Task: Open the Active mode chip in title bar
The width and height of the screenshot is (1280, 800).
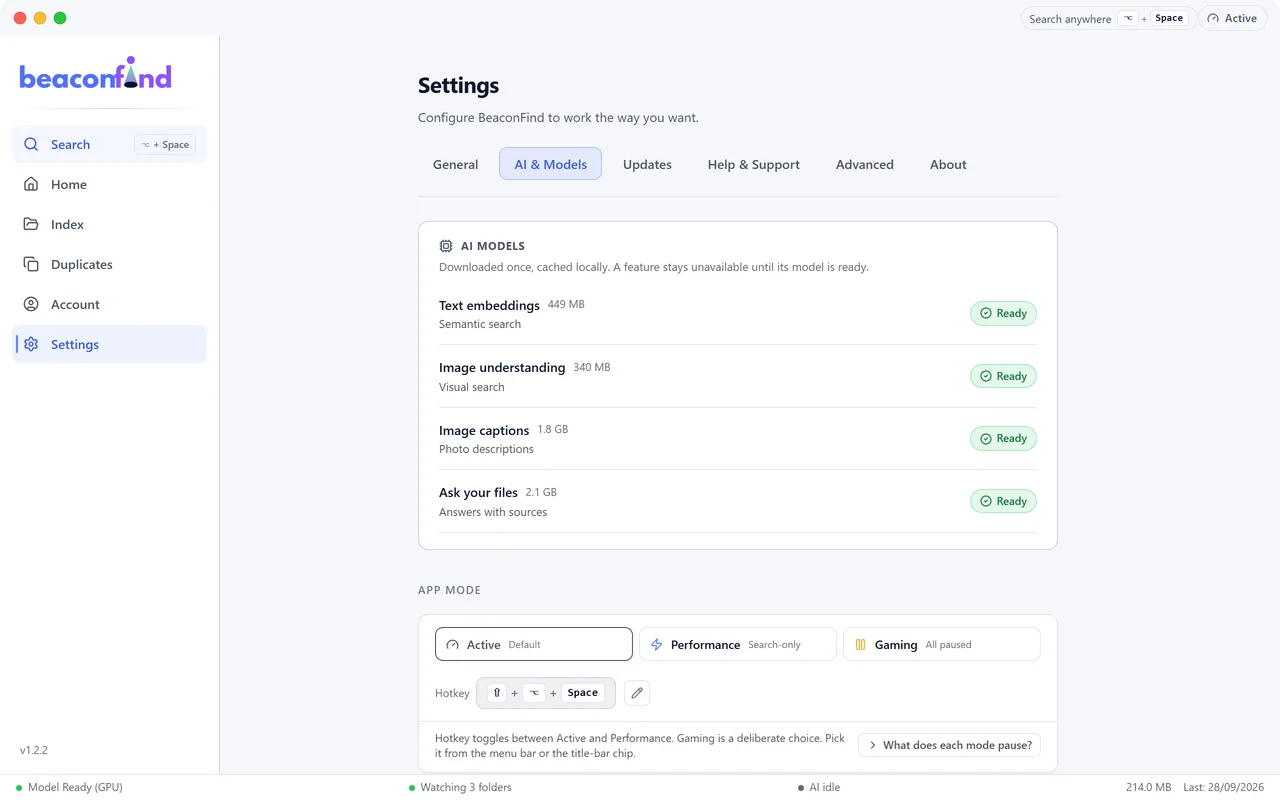Action: click(1232, 18)
